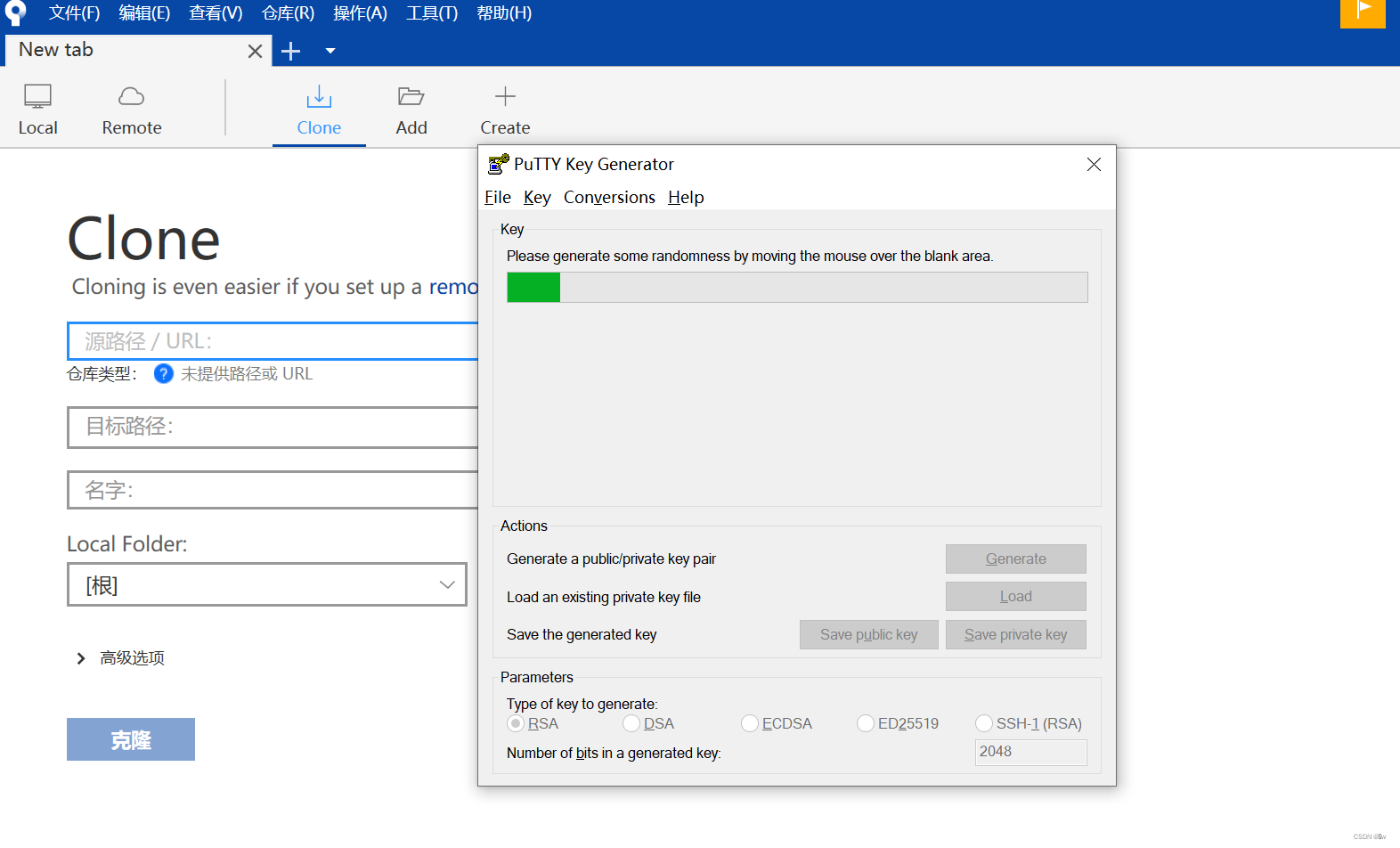
Task: Click the Save private key button
Action: click(x=1016, y=634)
